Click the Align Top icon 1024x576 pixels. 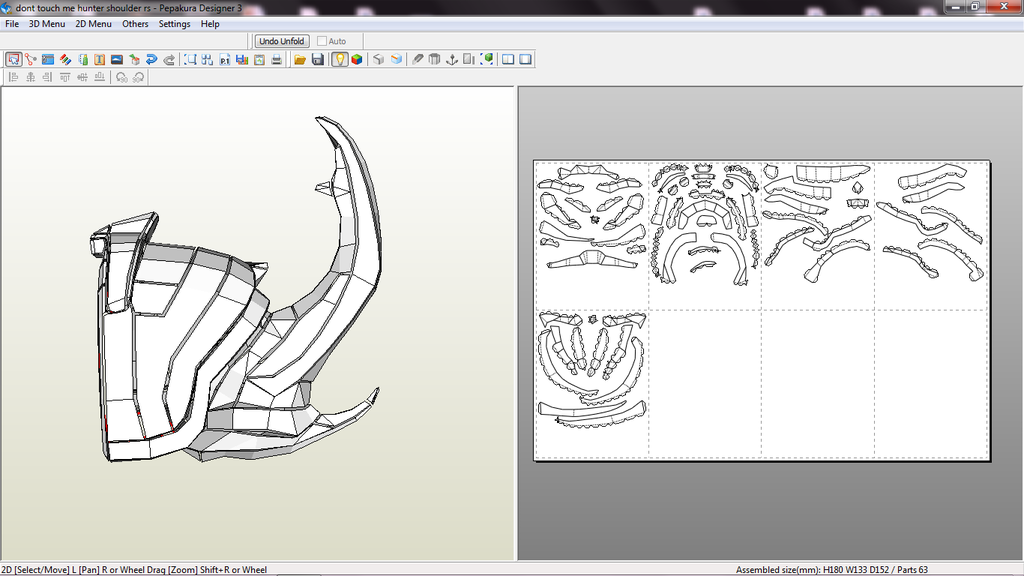(65, 77)
